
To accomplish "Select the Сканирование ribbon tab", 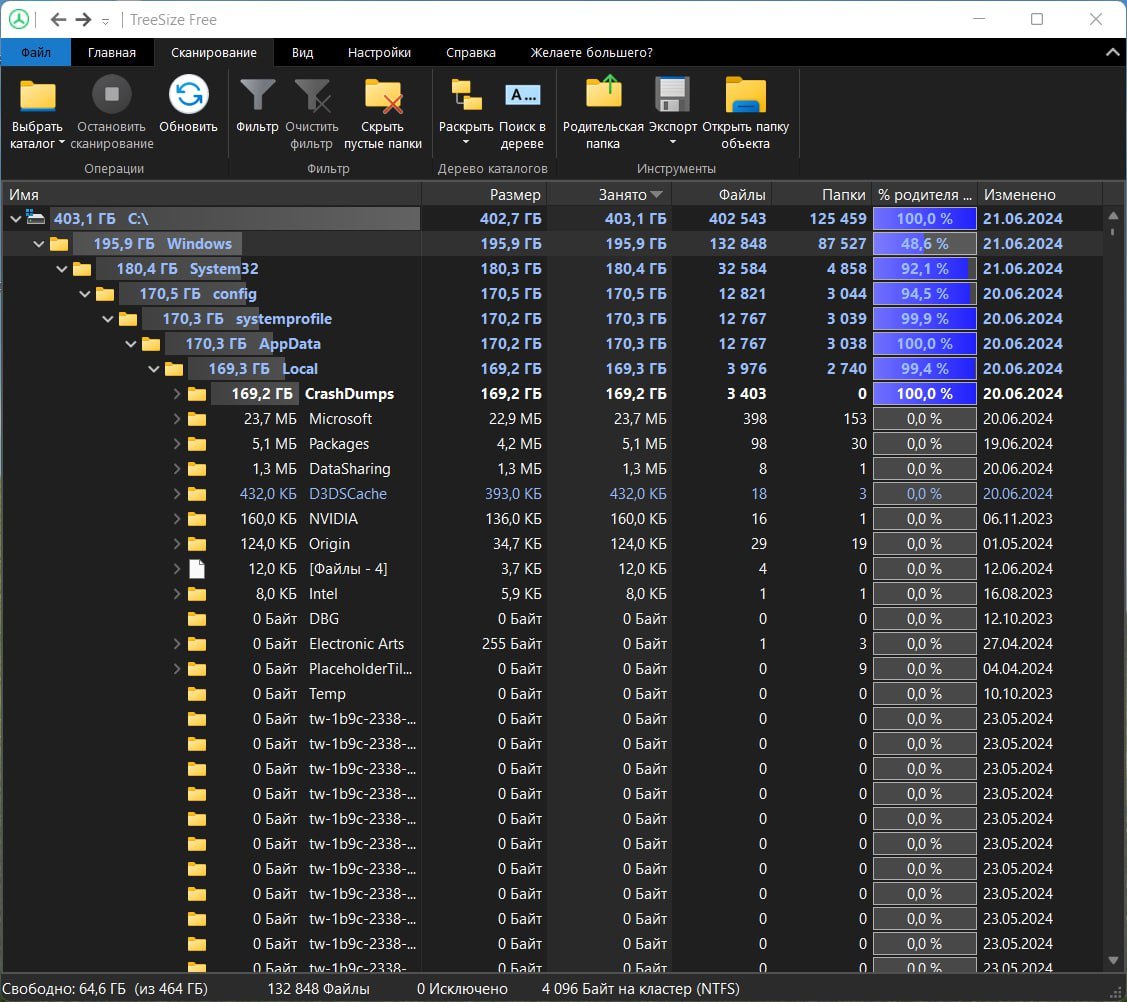I will (214, 52).
